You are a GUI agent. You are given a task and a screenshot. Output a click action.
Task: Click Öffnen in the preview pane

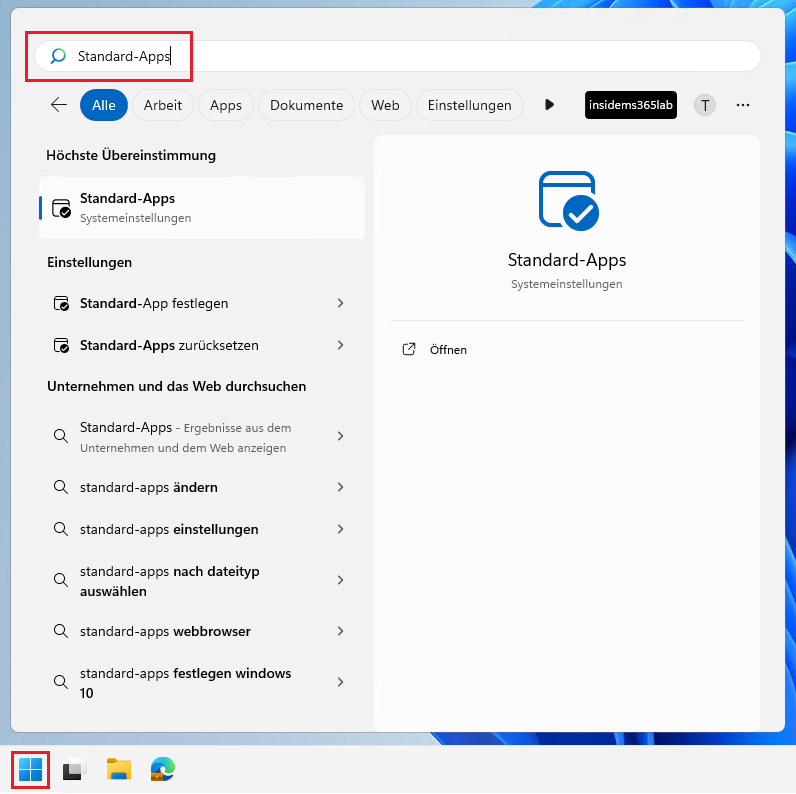(447, 350)
